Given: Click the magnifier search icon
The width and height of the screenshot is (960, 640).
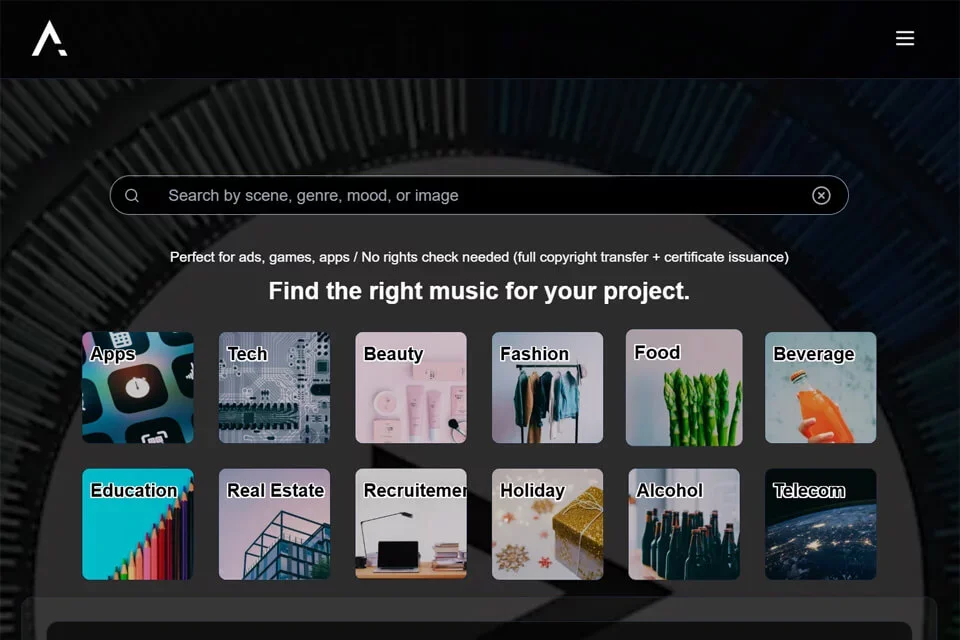Looking at the screenshot, I should tap(132, 195).
